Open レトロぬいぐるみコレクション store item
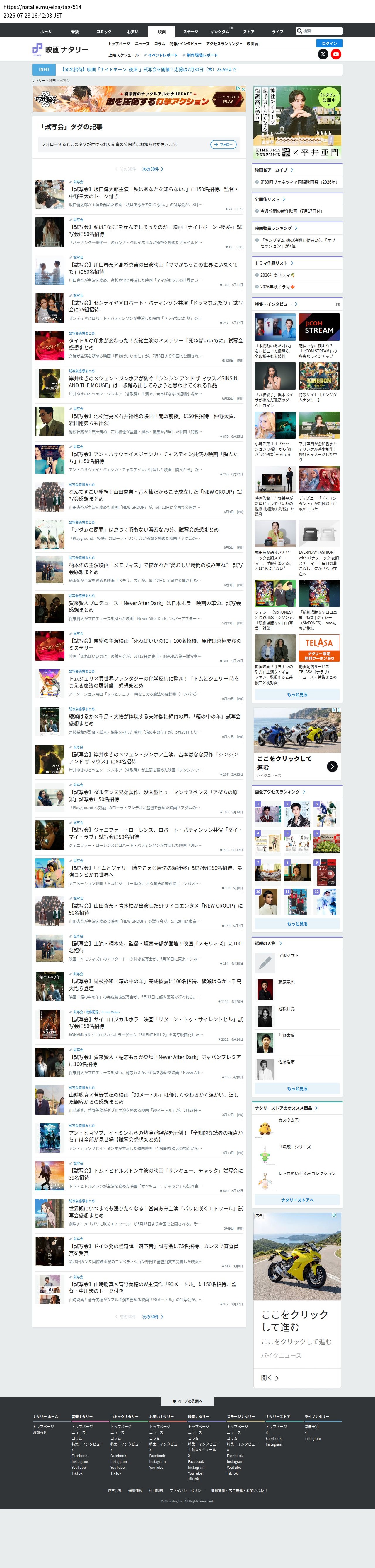The height and width of the screenshot is (1568, 375). tap(307, 1173)
